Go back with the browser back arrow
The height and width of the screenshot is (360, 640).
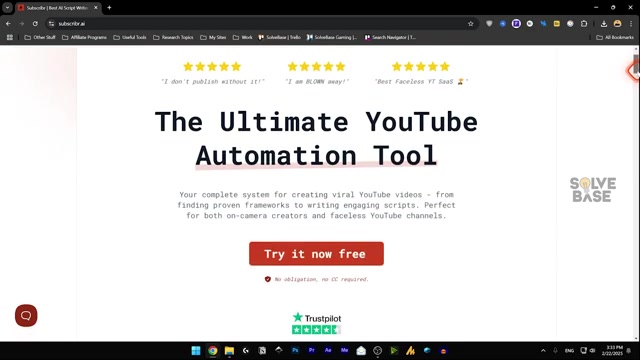[x=8, y=24]
